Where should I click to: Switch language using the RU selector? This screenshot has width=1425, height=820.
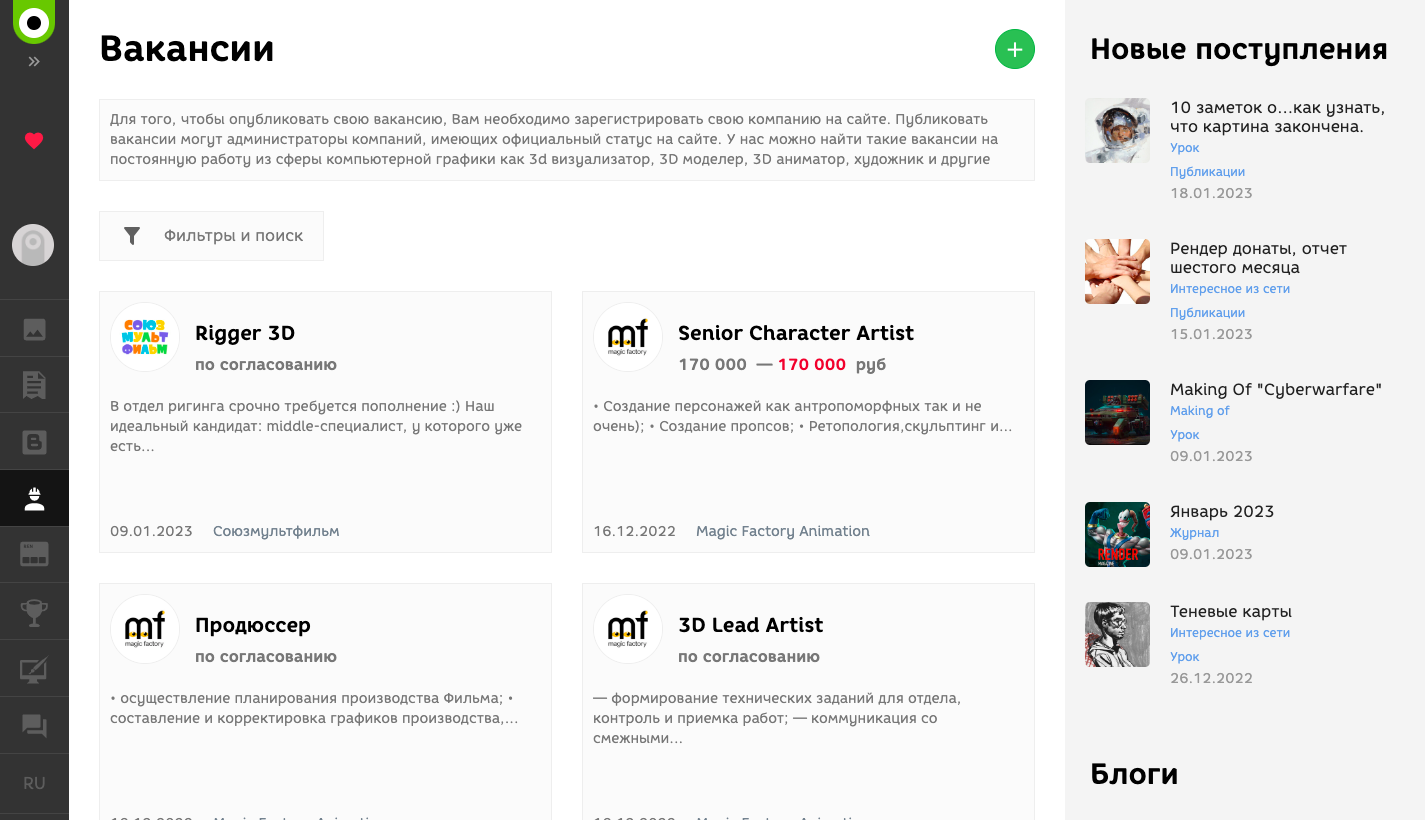[x=34, y=783]
